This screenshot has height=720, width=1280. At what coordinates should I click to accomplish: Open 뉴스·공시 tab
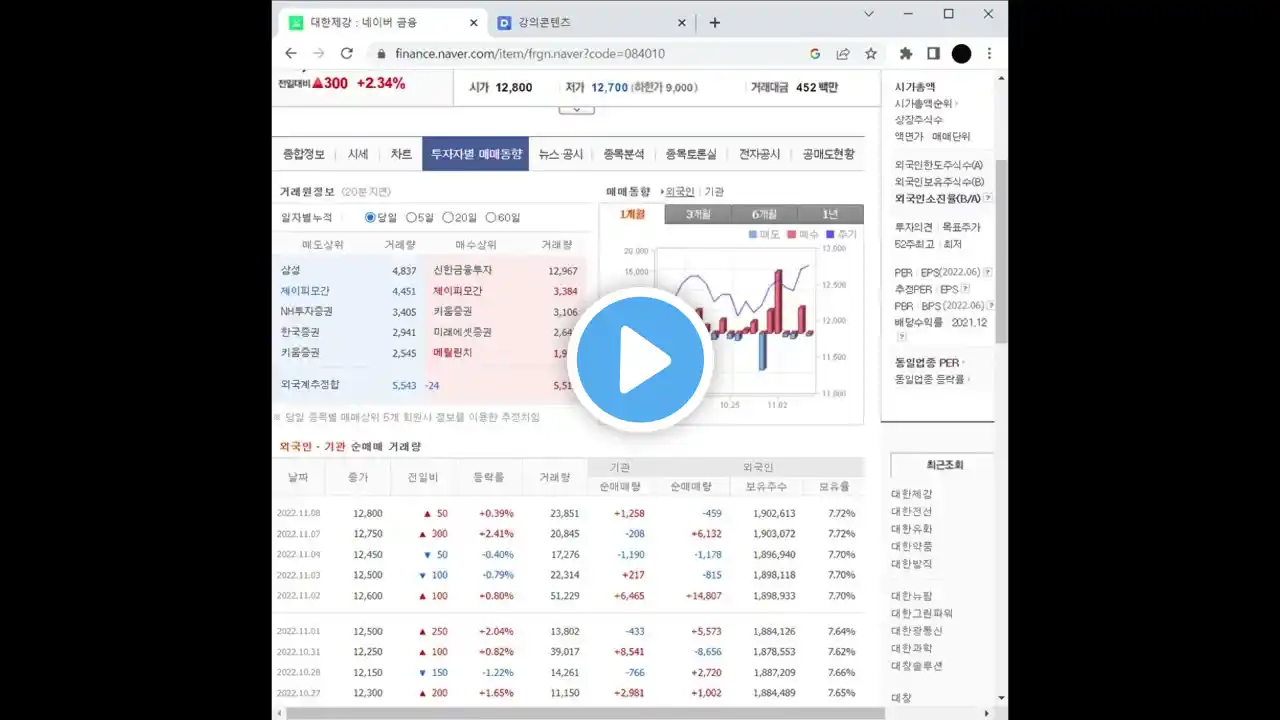(560, 154)
